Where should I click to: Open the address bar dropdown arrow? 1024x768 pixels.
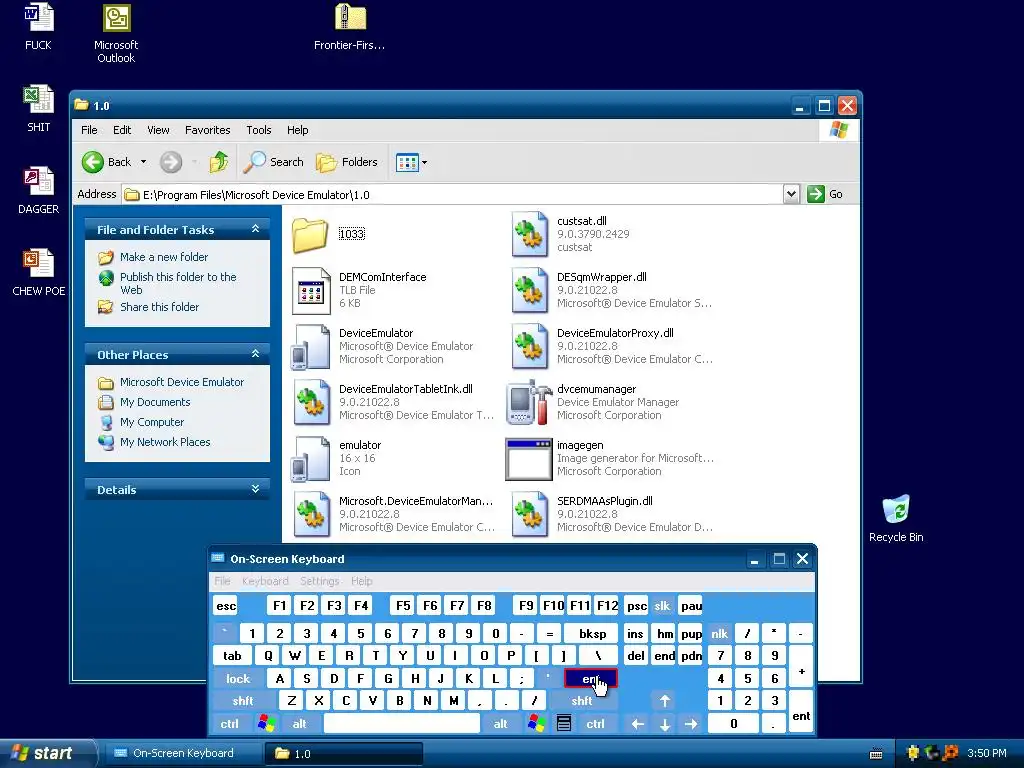click(791, 194)
